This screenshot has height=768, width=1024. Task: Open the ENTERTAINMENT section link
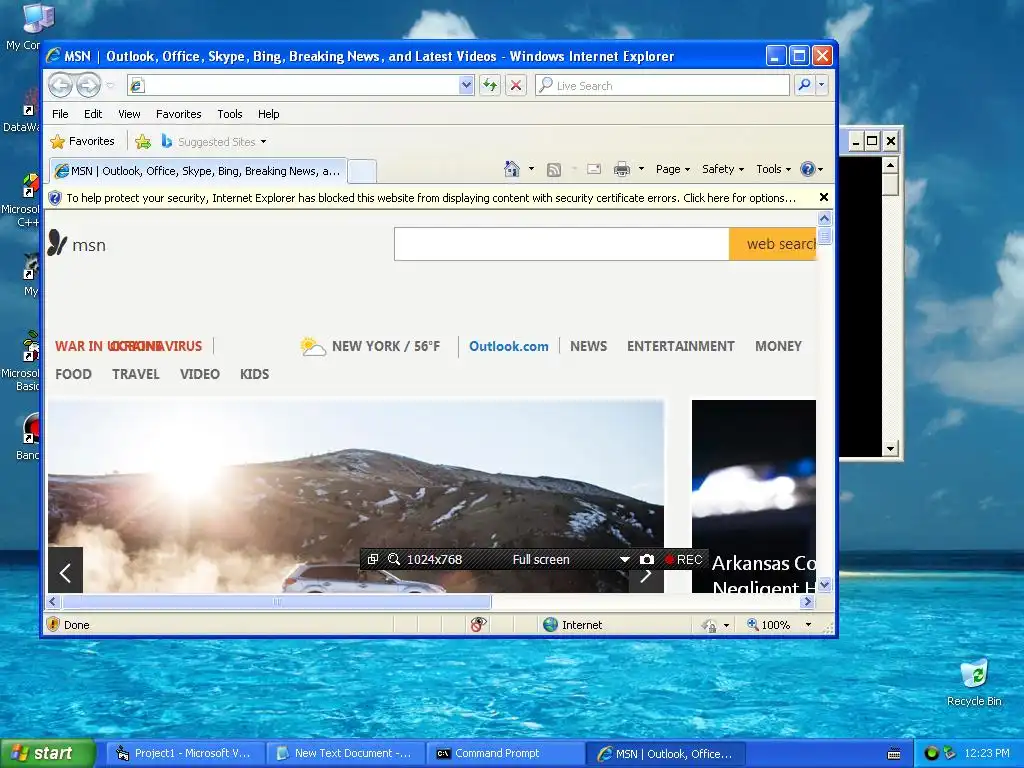tap(680, 346)
